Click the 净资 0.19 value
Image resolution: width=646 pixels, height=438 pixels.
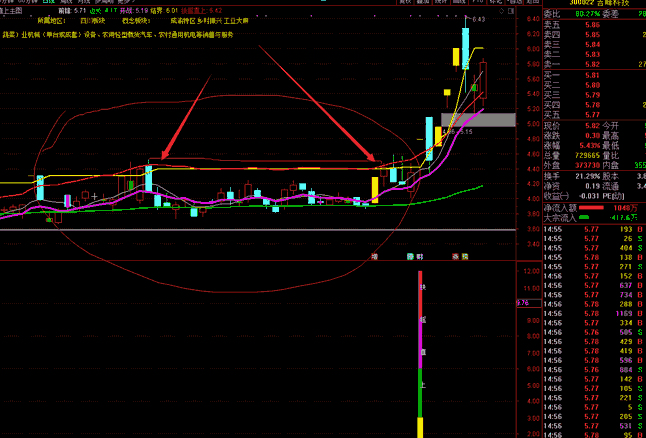pos(592,186)
